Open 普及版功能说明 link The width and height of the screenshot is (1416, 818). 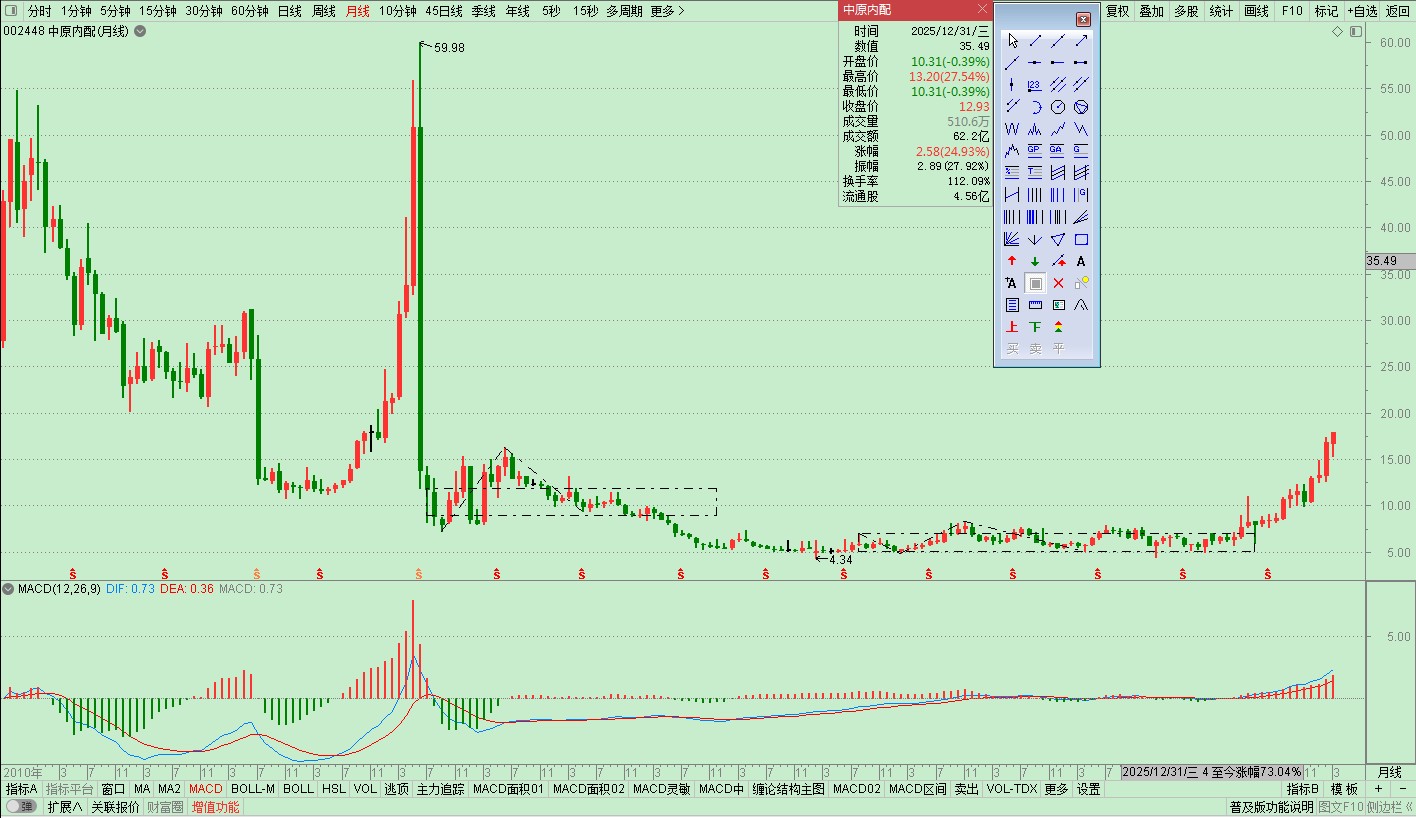1271,807
